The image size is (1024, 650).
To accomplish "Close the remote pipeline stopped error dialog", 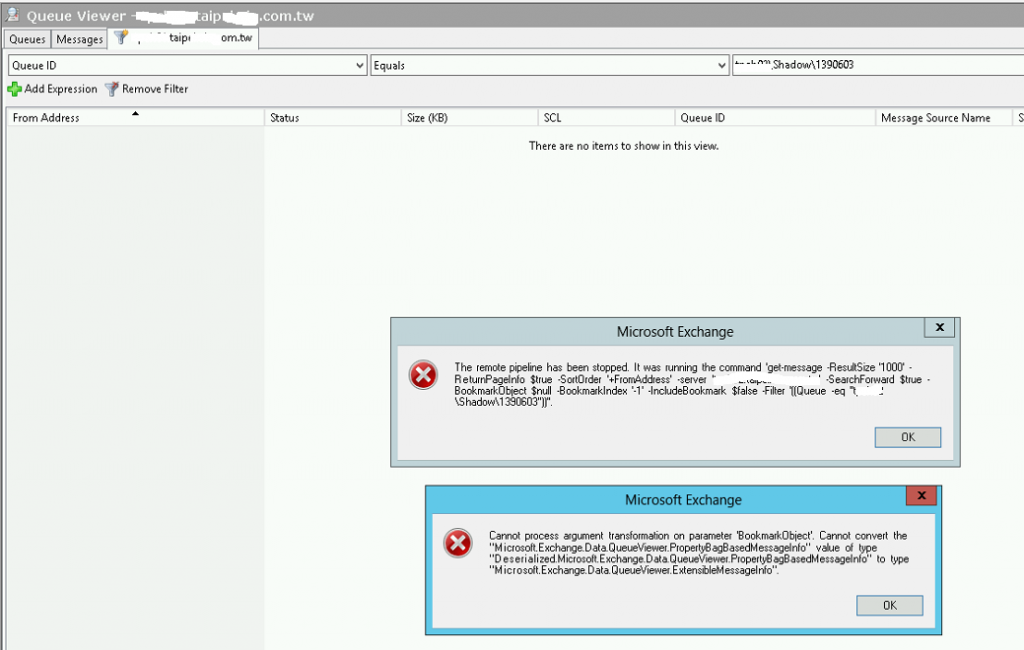I will click(x=939, y=327).
